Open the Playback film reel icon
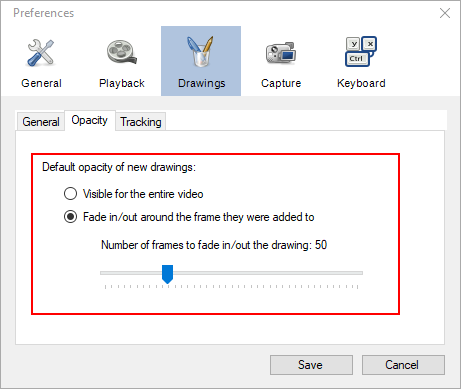 point(122,52)
